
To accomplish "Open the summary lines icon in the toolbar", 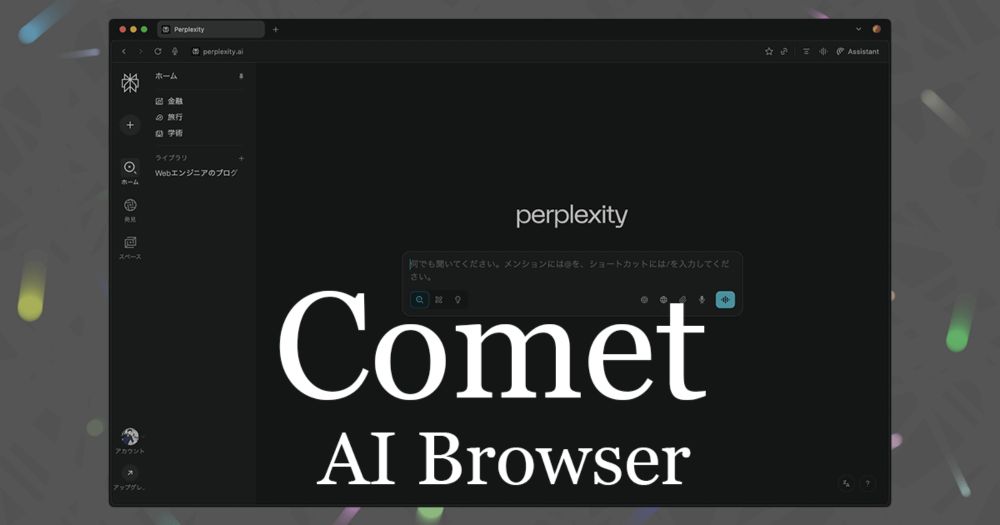I will pyautogui.click(x=806, y=52).
